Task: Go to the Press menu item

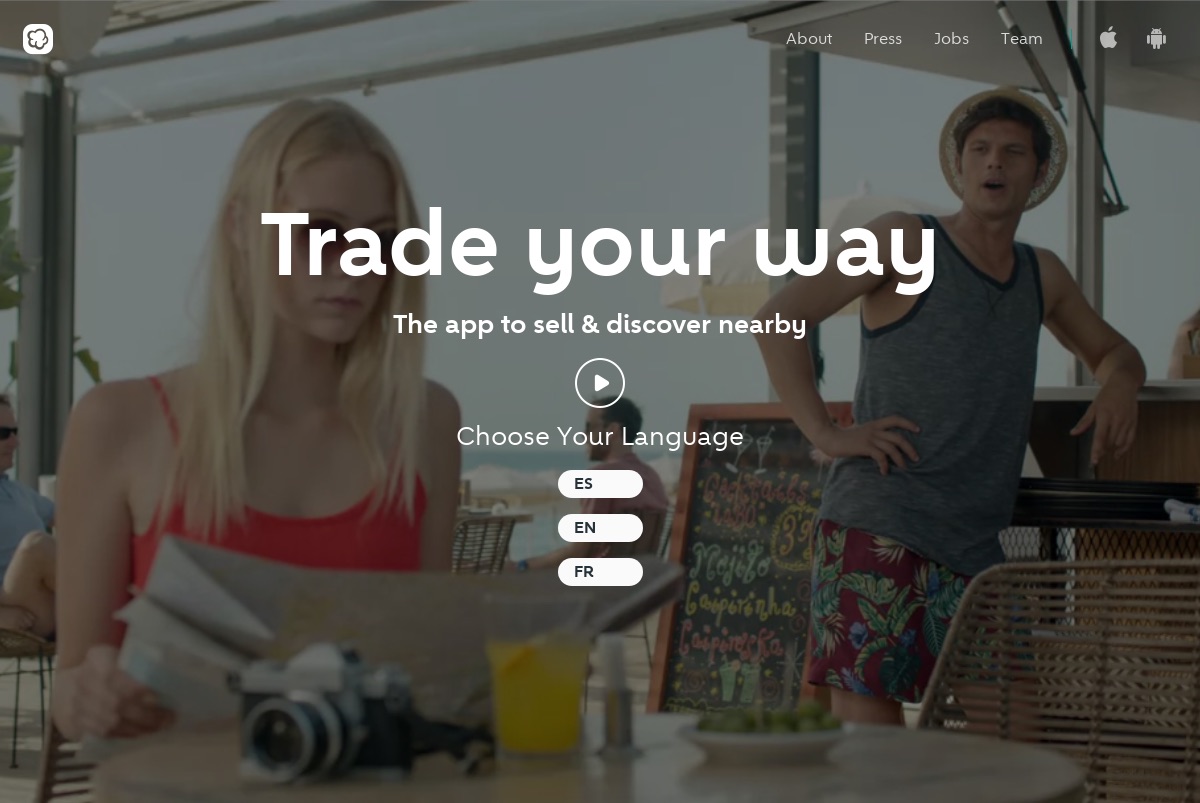Action: 883,39
